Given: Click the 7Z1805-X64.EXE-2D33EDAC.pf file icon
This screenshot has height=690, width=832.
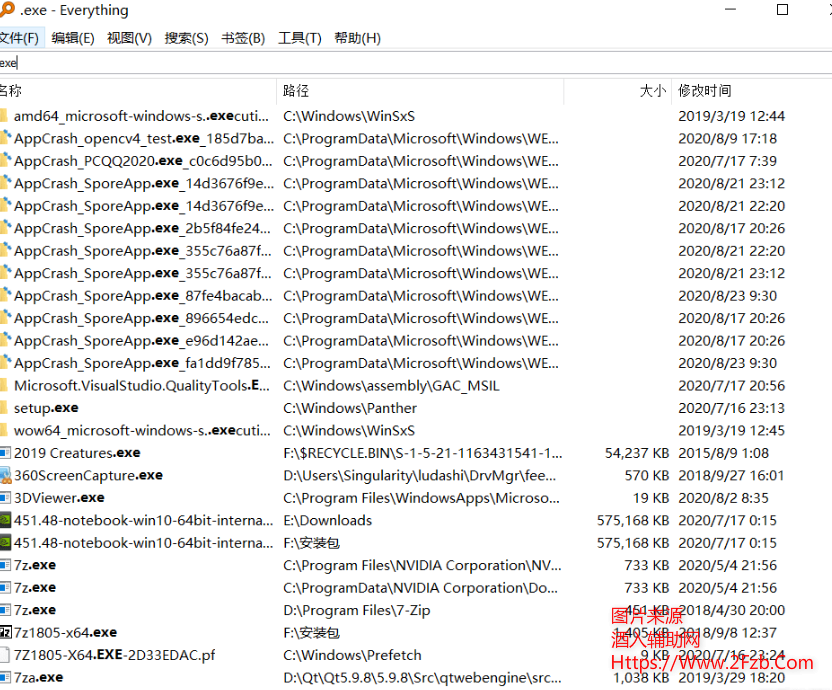Looking at the screenshot, I should point(5,655).
